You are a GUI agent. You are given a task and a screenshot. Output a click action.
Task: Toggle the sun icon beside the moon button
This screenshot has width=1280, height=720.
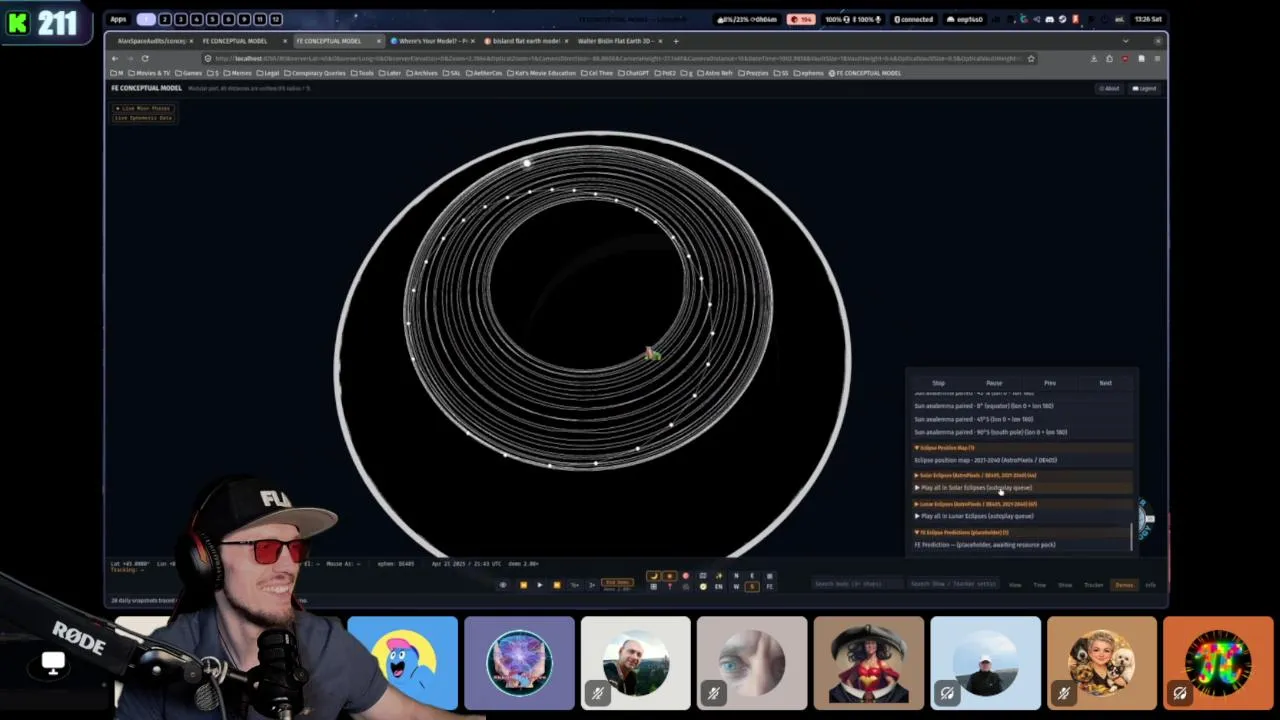(x=670, y=576)
